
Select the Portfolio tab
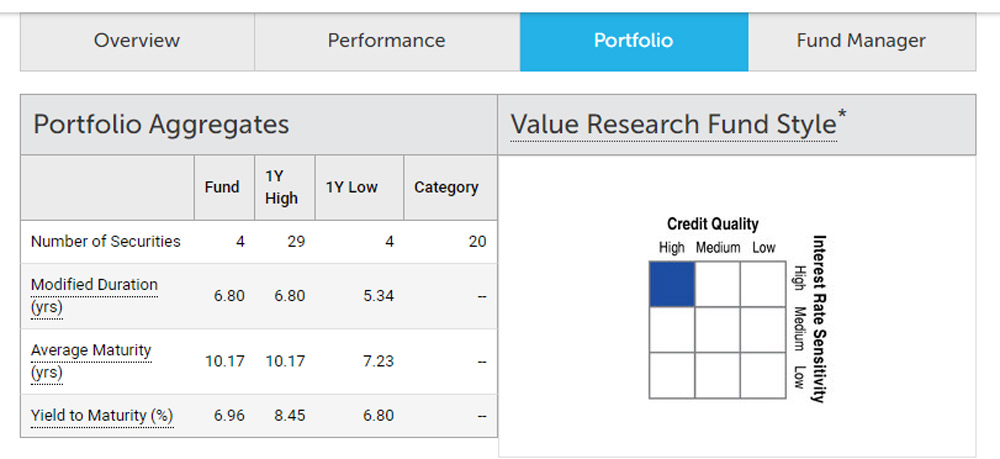click(x=633, y=41)
